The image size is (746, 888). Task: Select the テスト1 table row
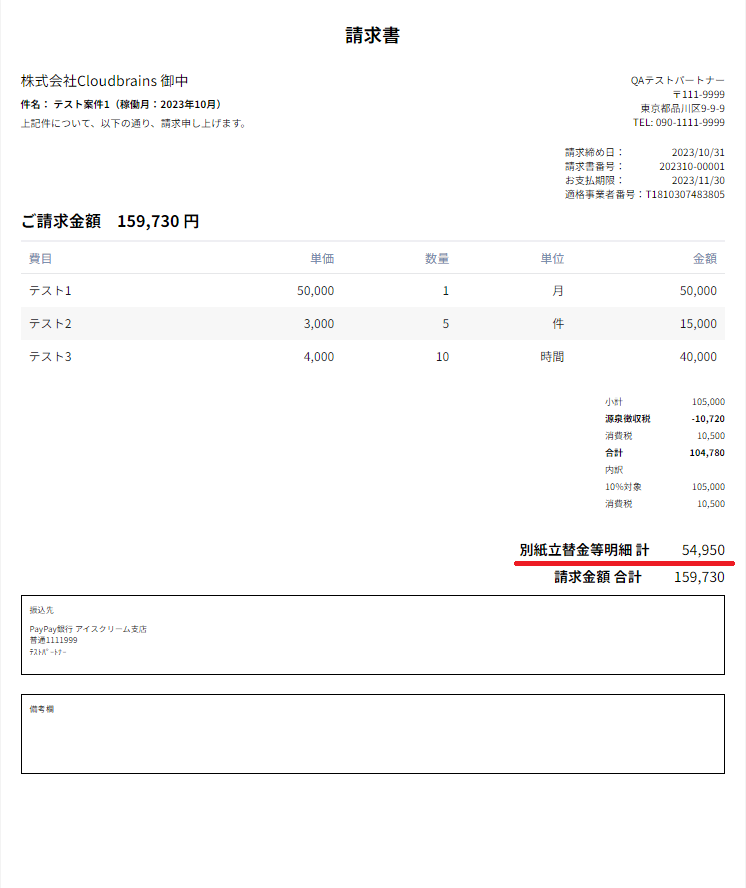373,291
